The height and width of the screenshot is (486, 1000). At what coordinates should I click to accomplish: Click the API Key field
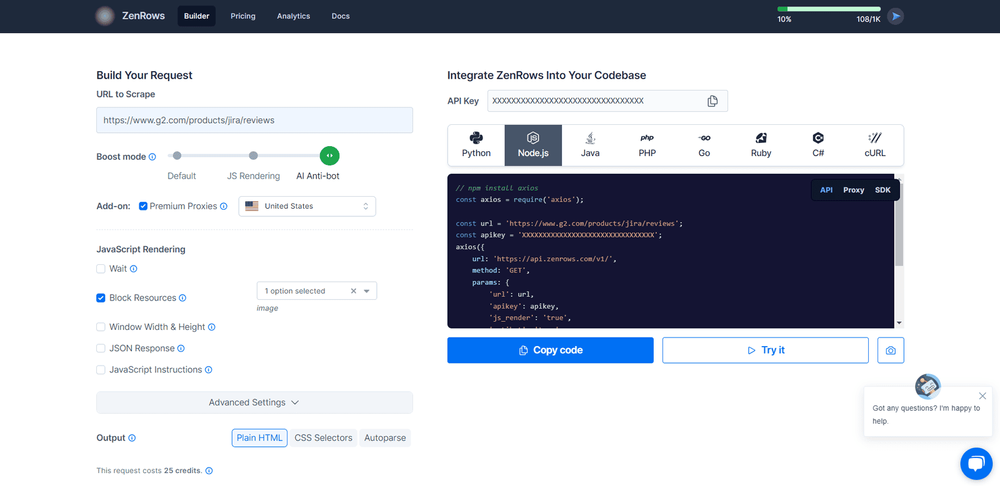pyautogui.click(x=607, y=101)
